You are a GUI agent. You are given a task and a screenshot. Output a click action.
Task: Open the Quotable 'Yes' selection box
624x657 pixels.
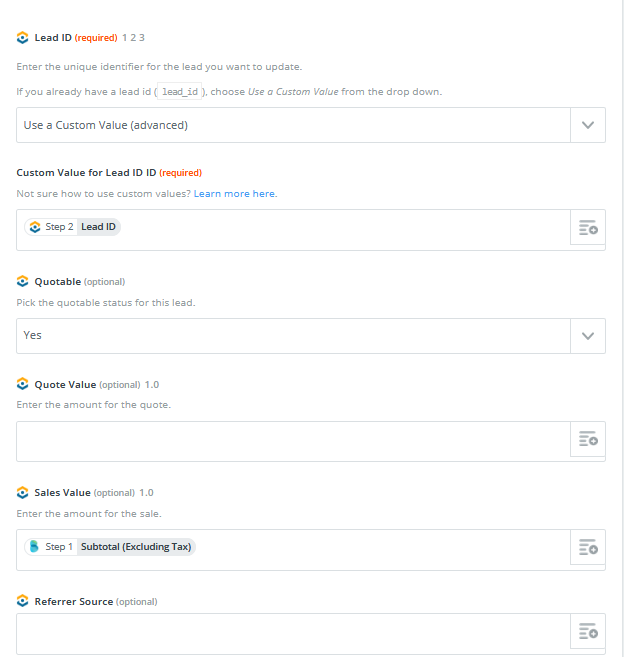(293, 336)
